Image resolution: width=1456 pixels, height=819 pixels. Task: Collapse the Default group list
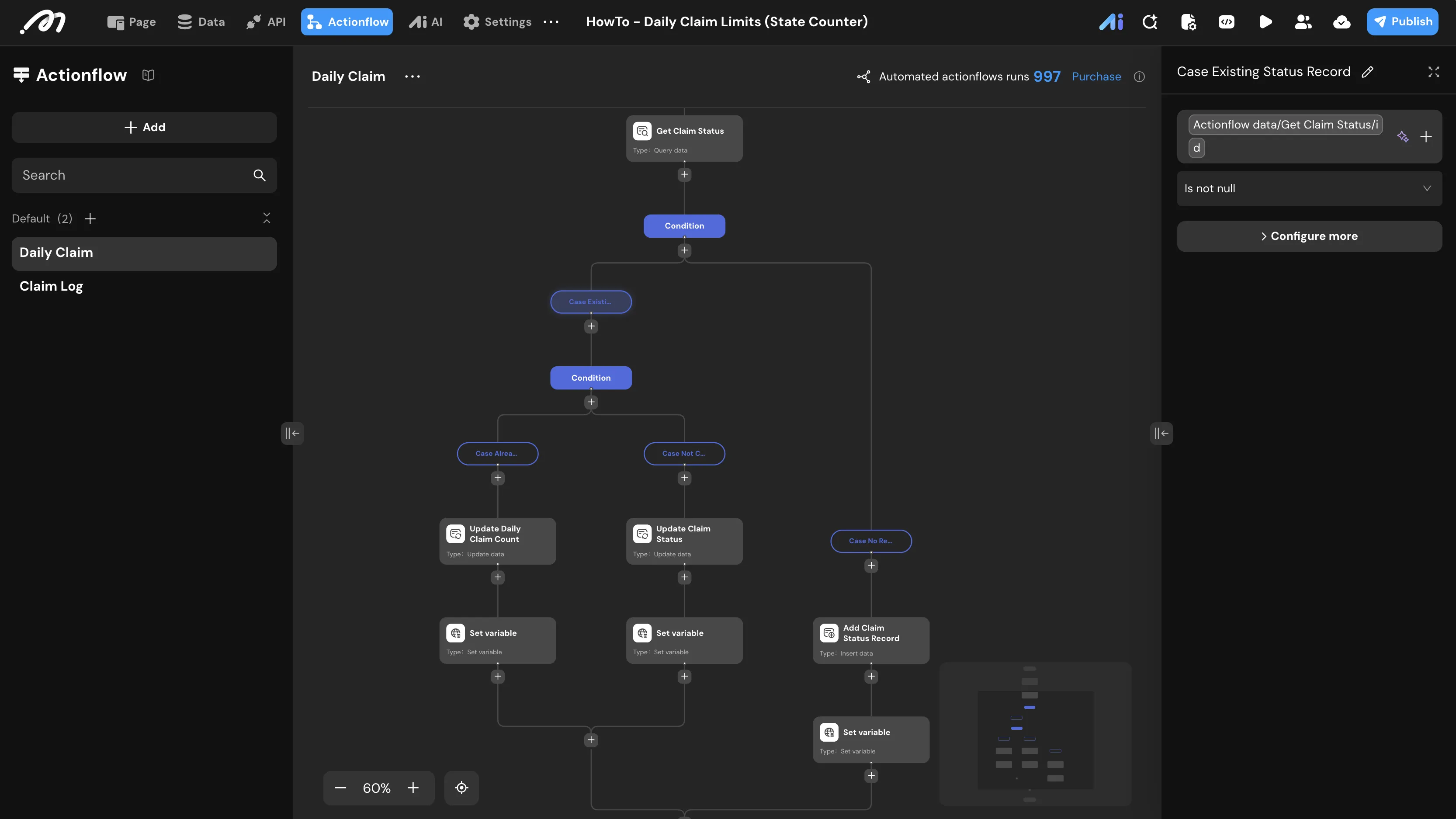(x=267, y=218)
